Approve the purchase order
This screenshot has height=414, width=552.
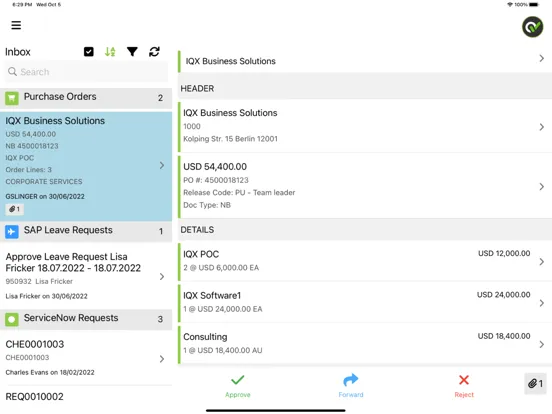[238, 386]
